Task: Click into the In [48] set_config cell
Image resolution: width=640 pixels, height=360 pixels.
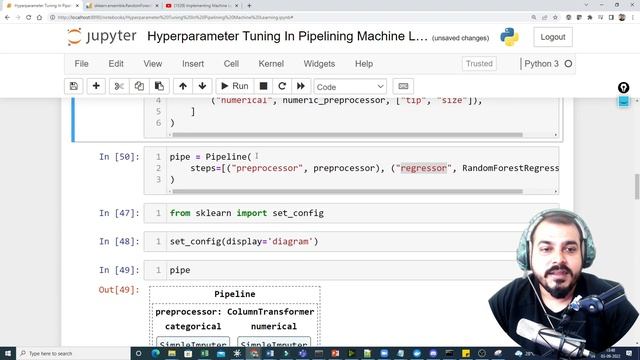Action: tap(351, 242)
